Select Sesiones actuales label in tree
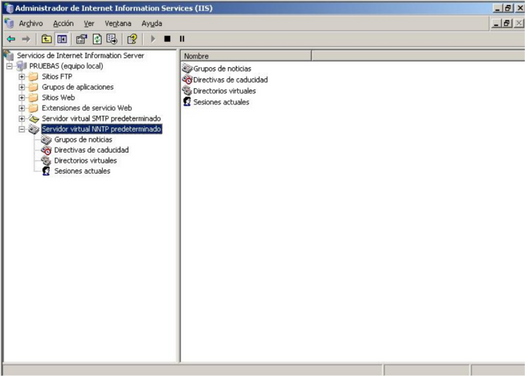Screen dimensions: 525x376 (x=82, y=171)
